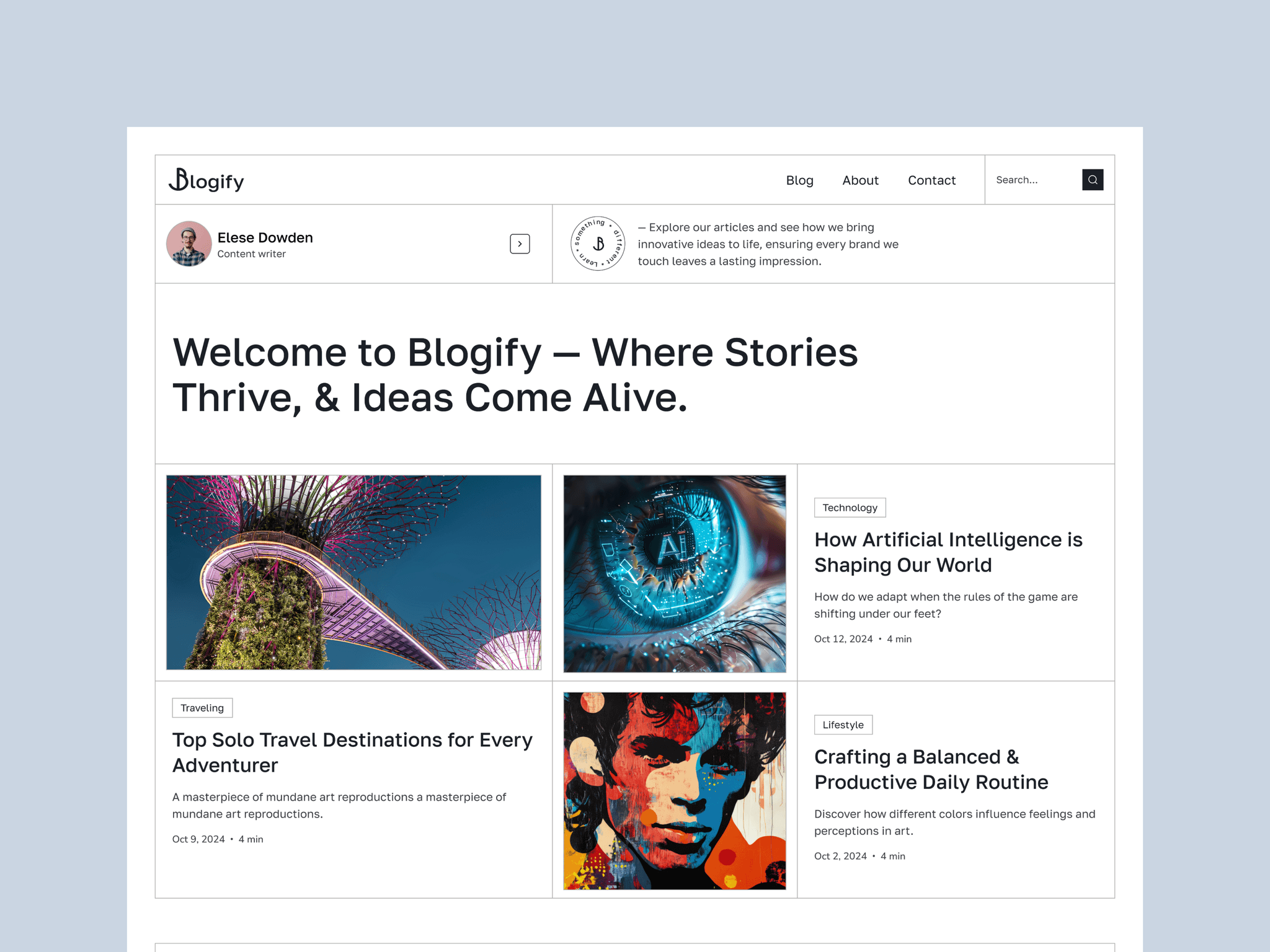
Task: Click Elese Dowden's avatar photo
Action: [x=189, y=244]
